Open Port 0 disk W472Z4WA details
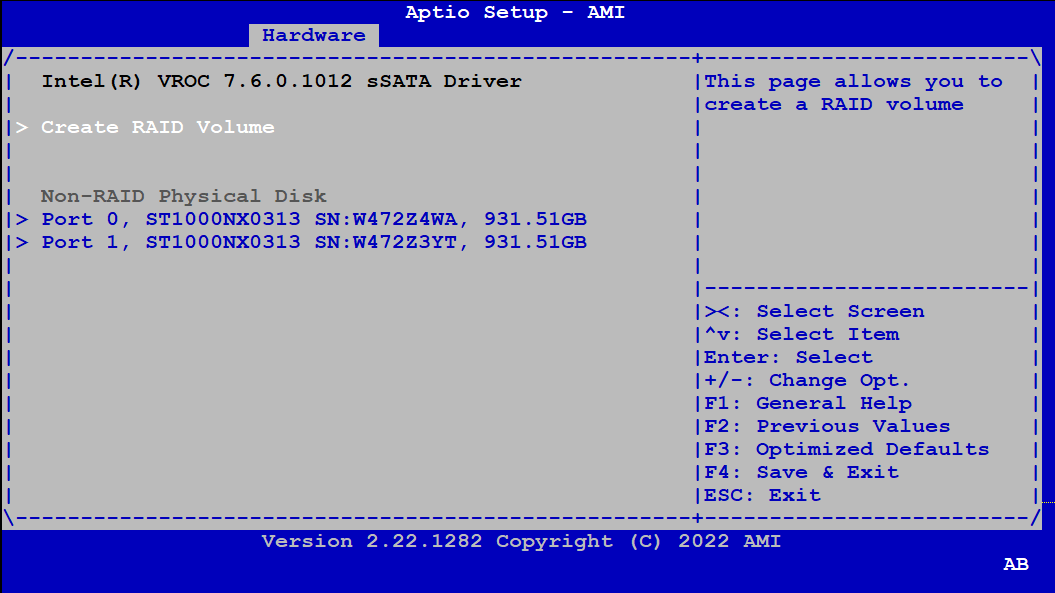The image size is (1055, 593). coord(314,219)
